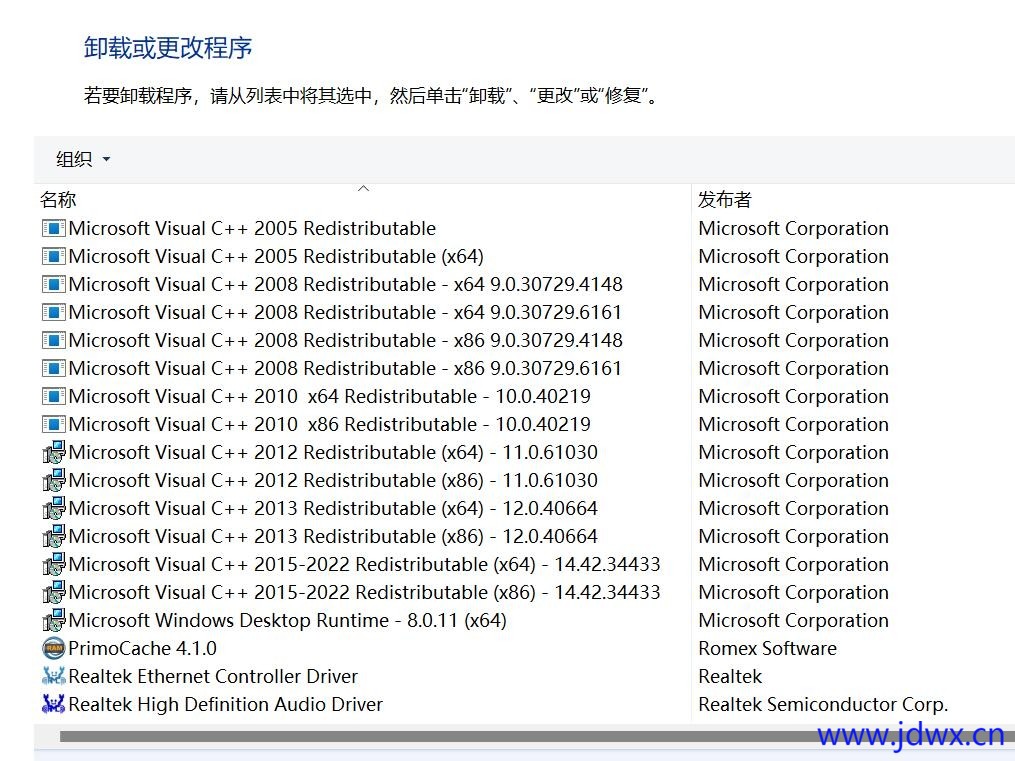Click Romex Software publisher cell
This screenshot has height=761, width=1015.
tap(768, 648)
